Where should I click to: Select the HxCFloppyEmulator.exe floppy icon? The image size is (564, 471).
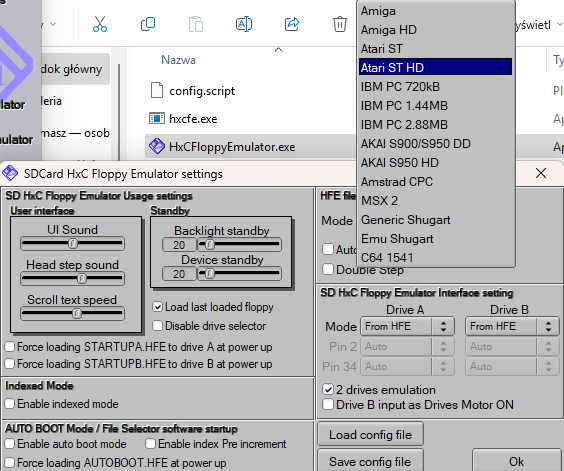point(157,146)
